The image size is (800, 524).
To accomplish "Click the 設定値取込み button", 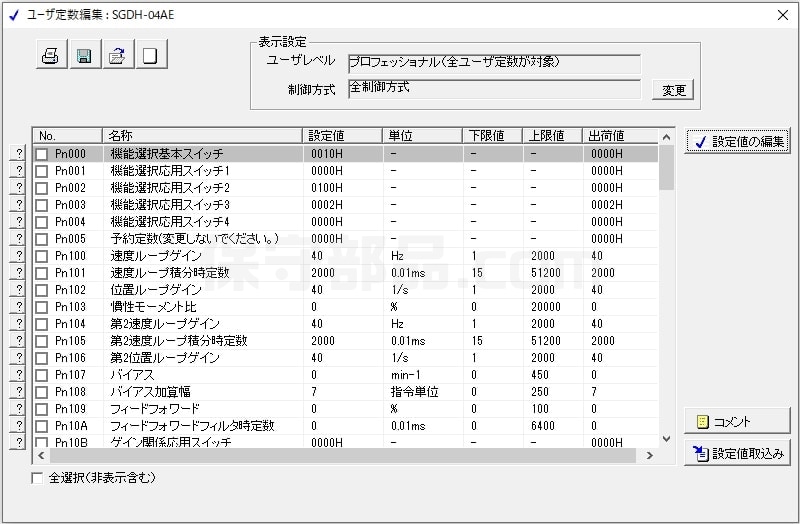I will pos(737,453).
